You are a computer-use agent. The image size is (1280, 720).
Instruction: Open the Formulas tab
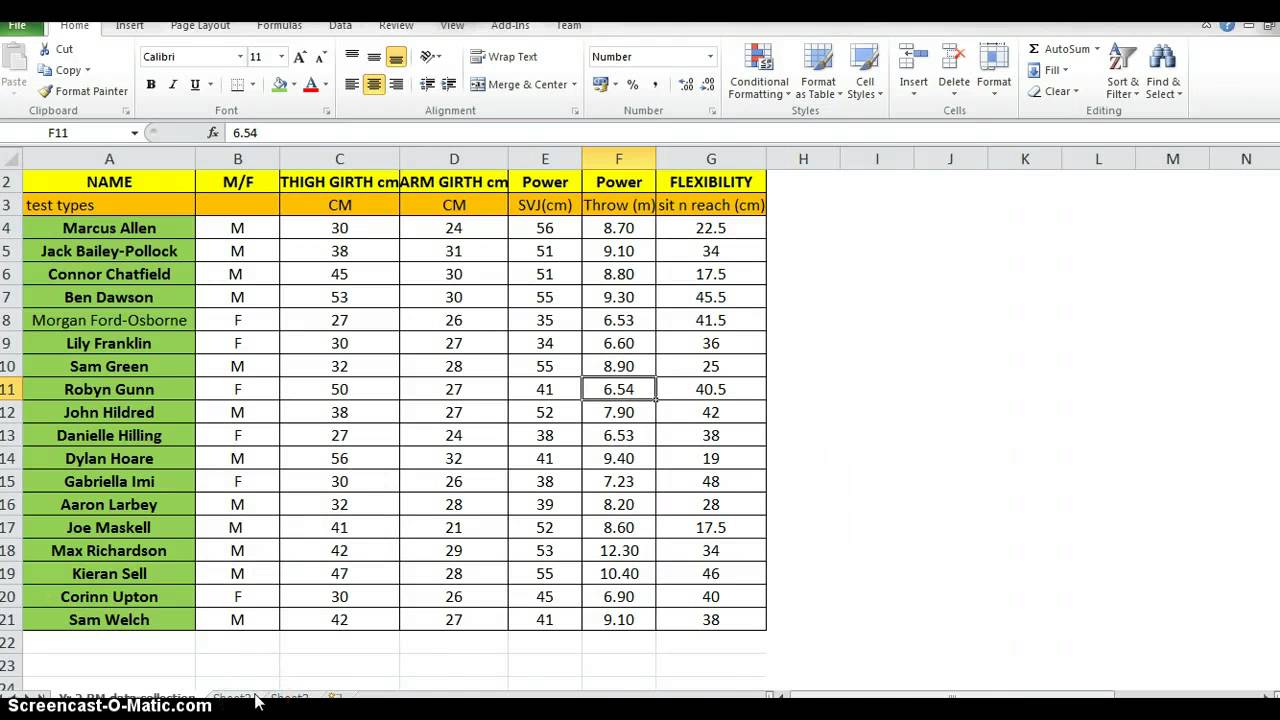pos(279,25)
